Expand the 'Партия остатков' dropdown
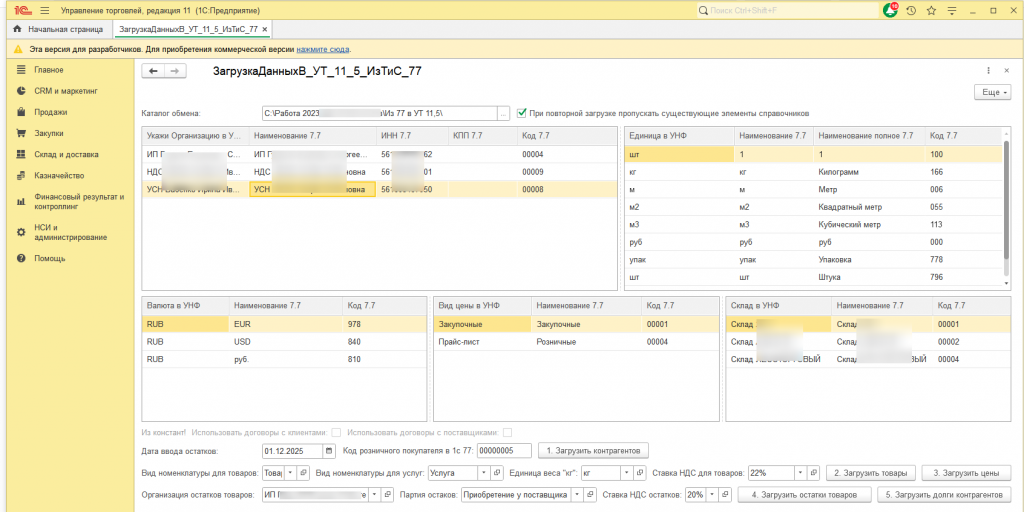 (x=577, y=495)
